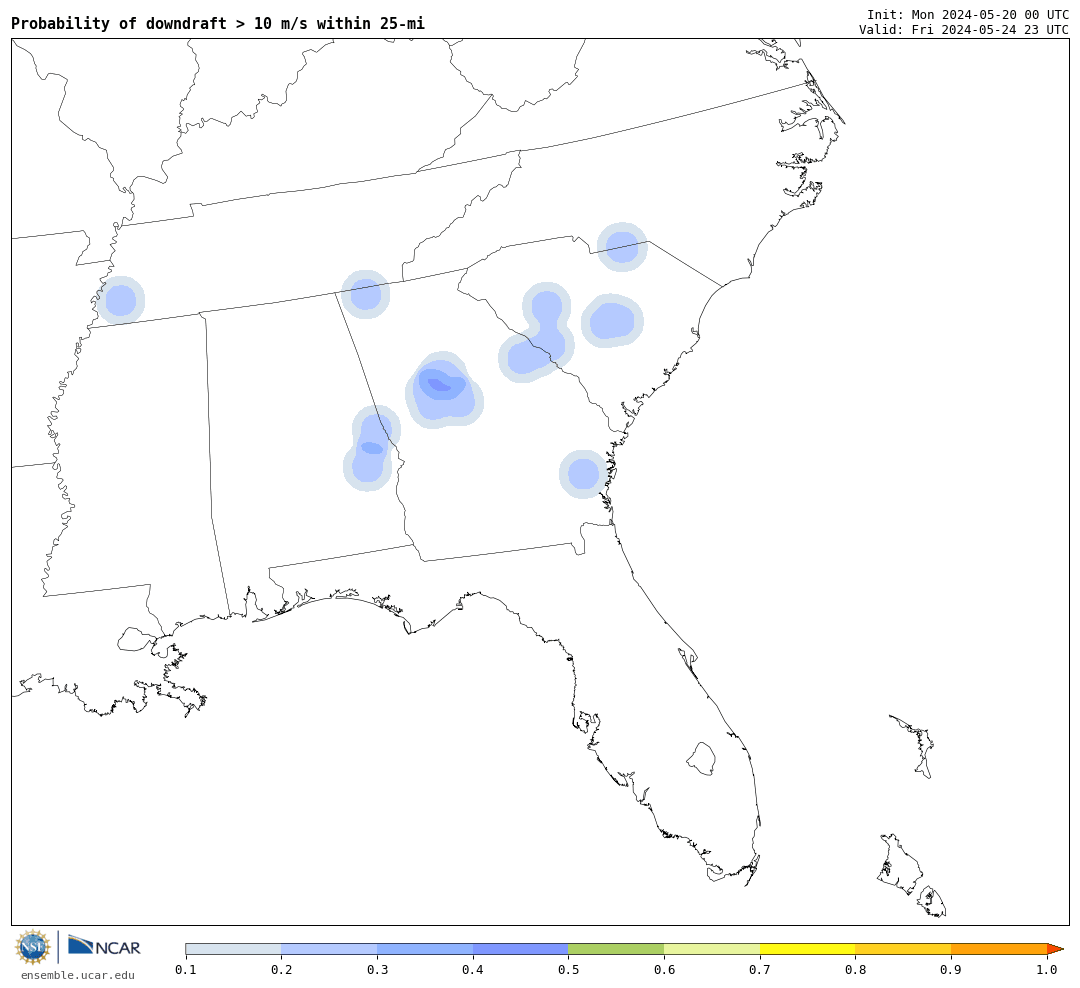Select the 'Init: Mon 2024-05-20 00 UTC' text

(x=968, y=14)
